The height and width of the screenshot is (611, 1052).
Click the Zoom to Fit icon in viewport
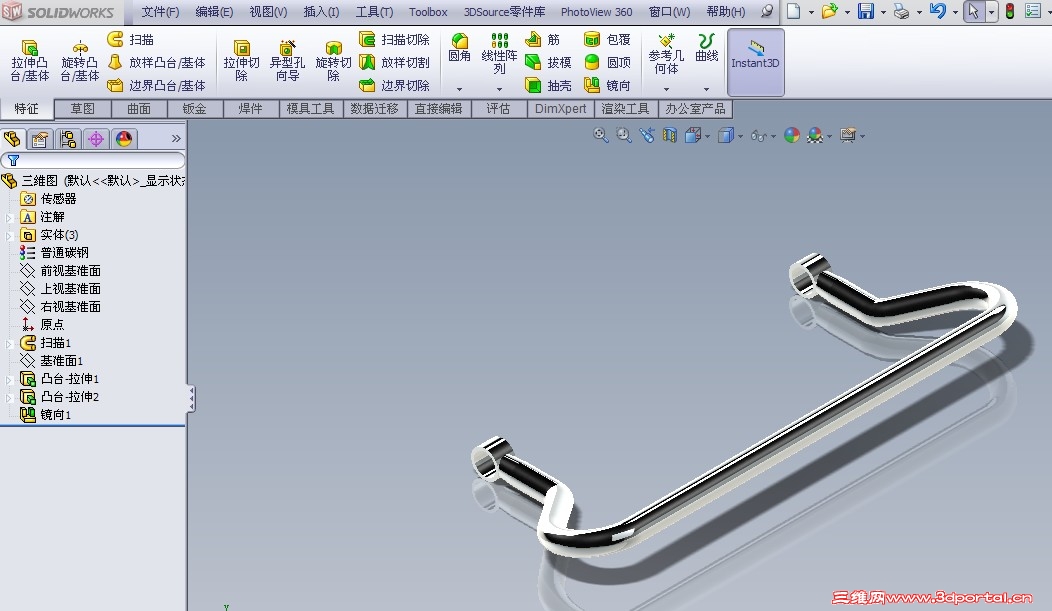click(601, 135)
